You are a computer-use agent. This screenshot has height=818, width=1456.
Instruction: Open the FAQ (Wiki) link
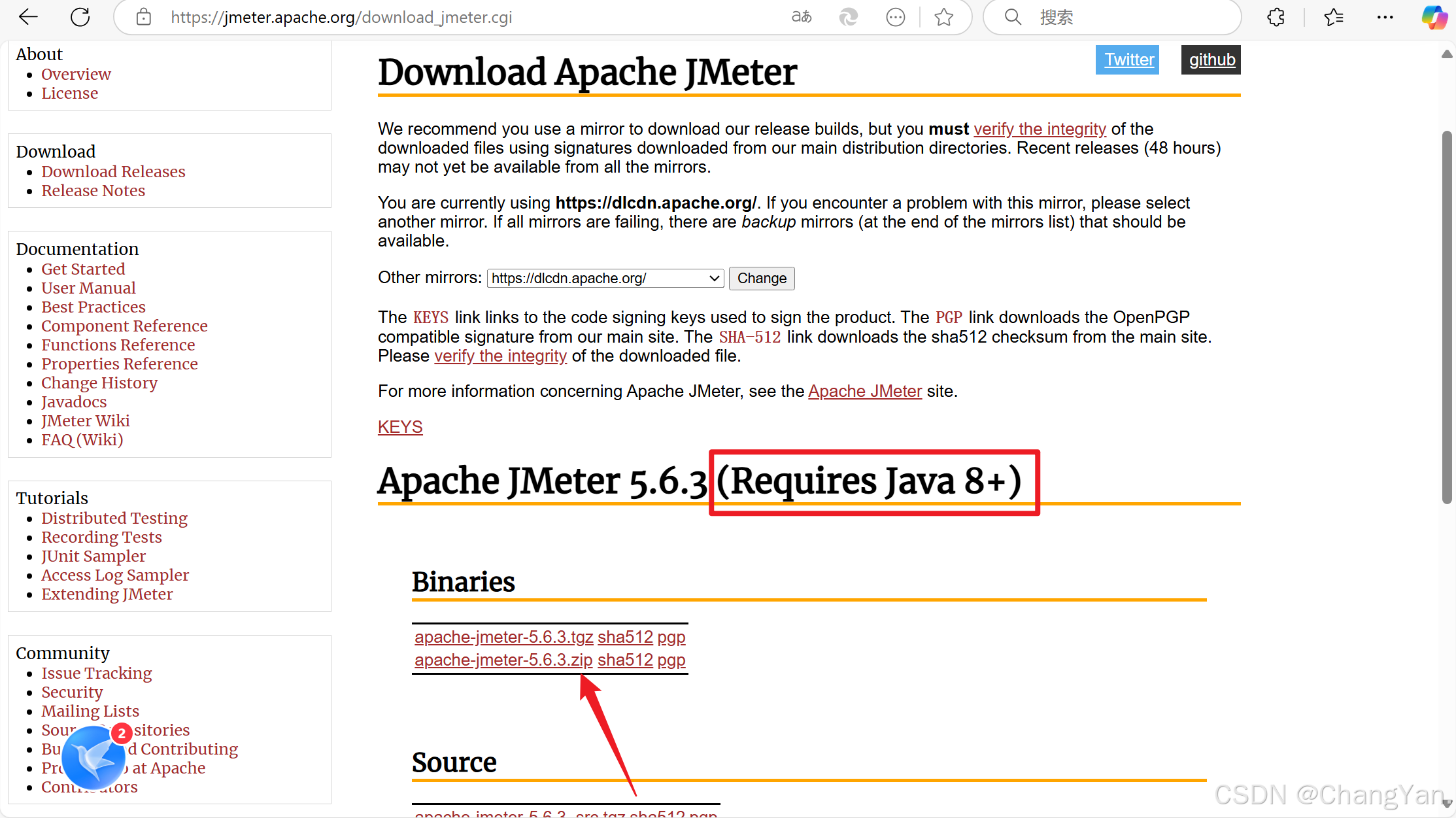[x=82, y=440]
